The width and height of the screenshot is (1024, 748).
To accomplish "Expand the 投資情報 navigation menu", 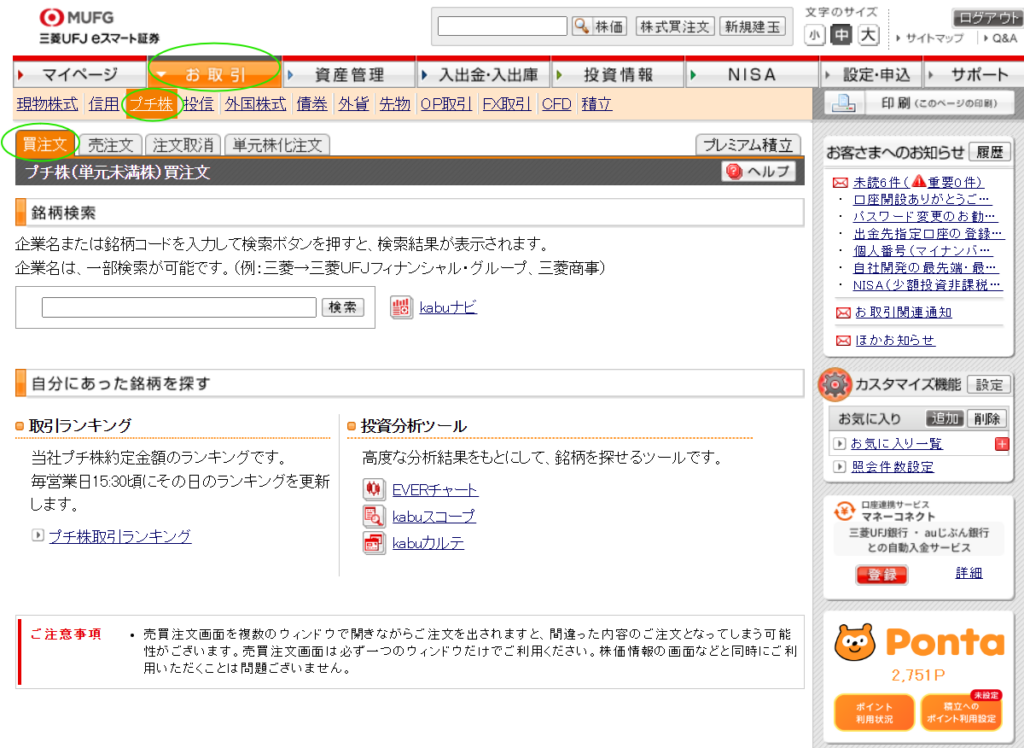I will (617, 75).
